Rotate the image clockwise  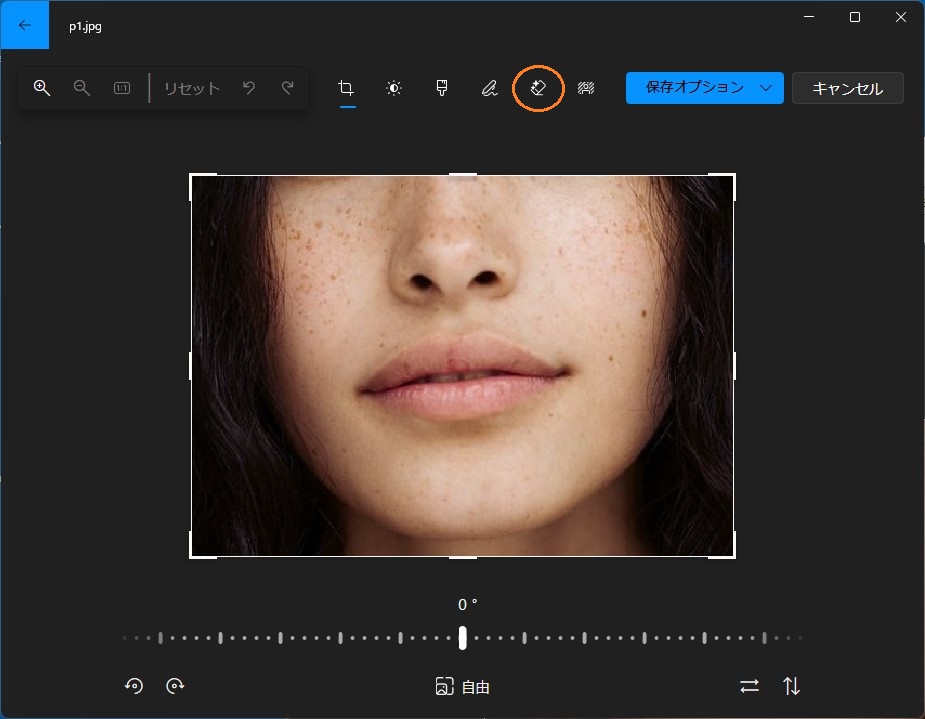click(175, 686)
